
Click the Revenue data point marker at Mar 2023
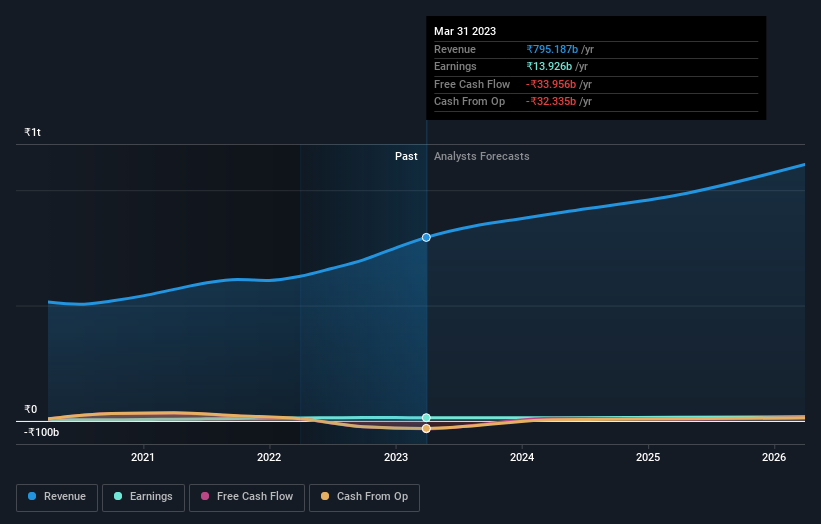coord(426,238)
